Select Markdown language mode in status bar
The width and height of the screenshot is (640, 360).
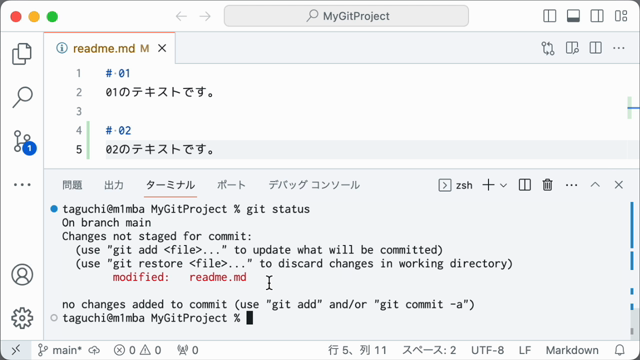coord(572,350)
